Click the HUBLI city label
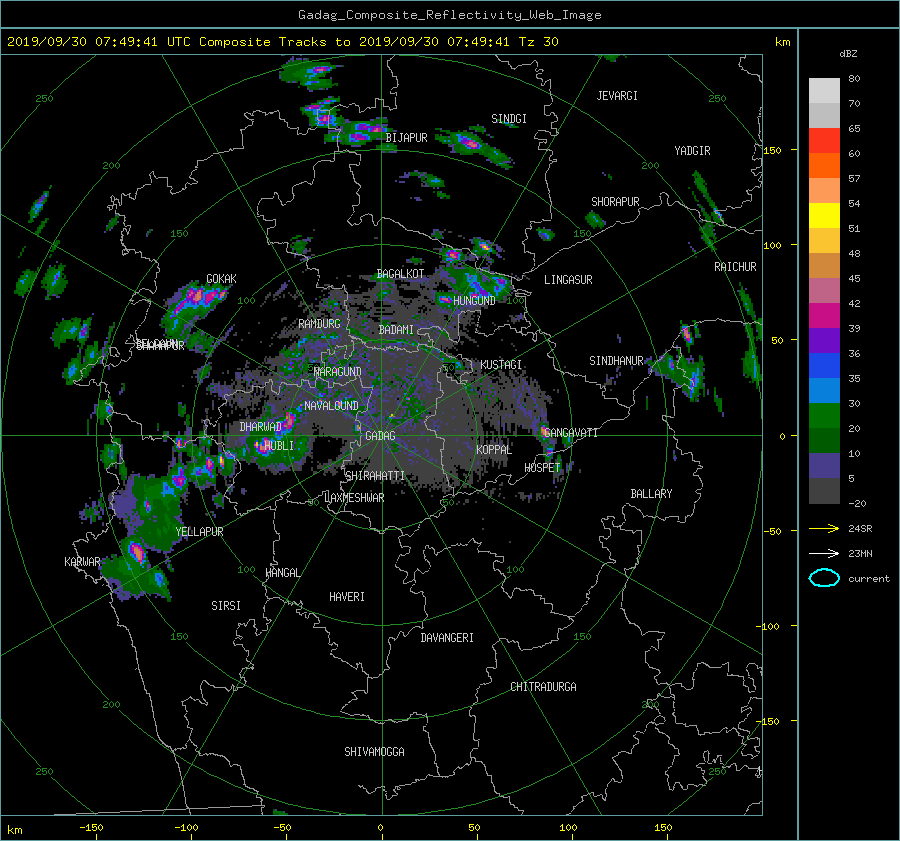This screenshot has height=841, width=900. point(279,445)
